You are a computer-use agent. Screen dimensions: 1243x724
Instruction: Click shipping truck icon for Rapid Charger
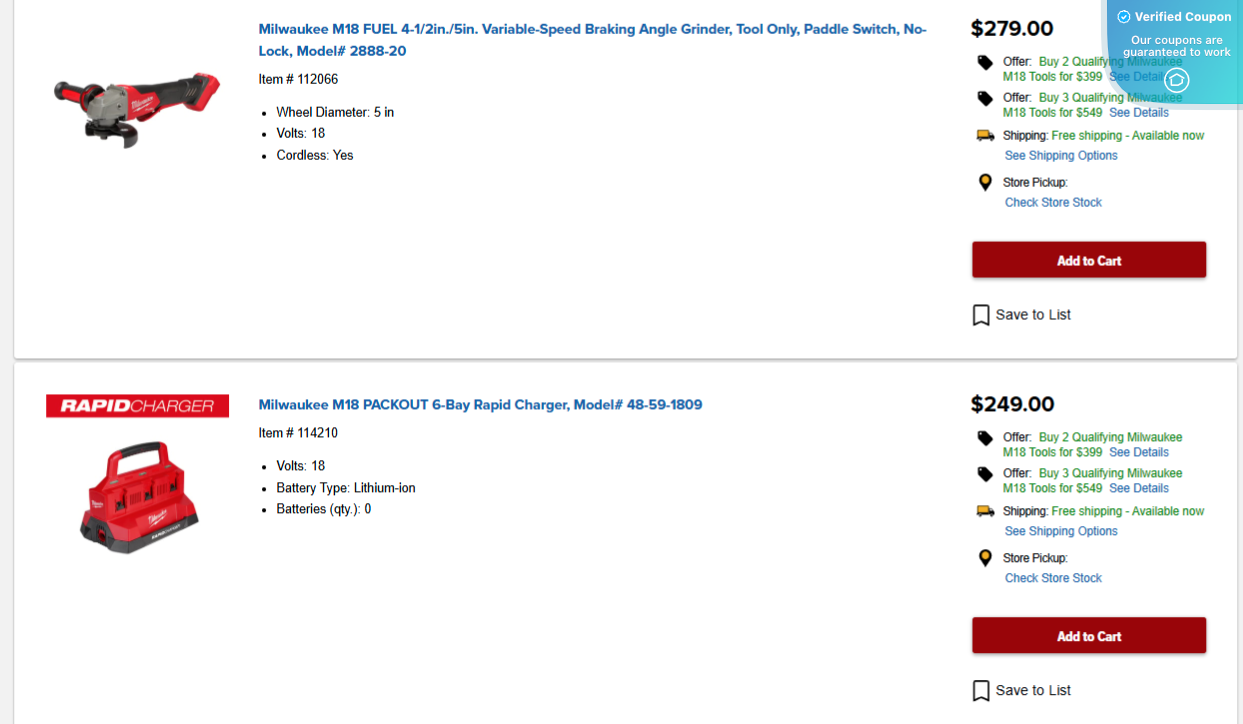tap(985, 512)
